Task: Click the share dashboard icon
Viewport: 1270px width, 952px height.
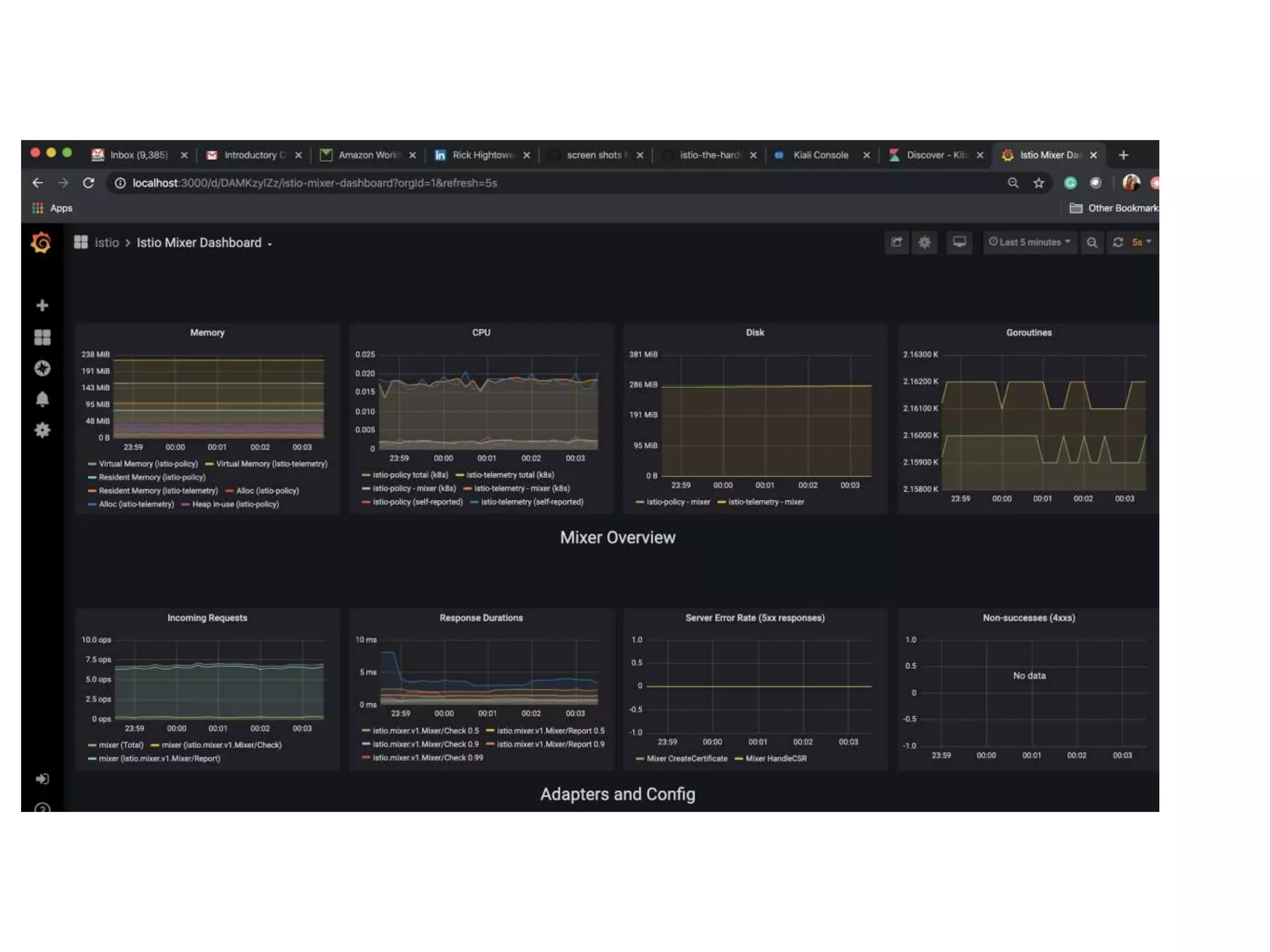Action: [897, 242]
